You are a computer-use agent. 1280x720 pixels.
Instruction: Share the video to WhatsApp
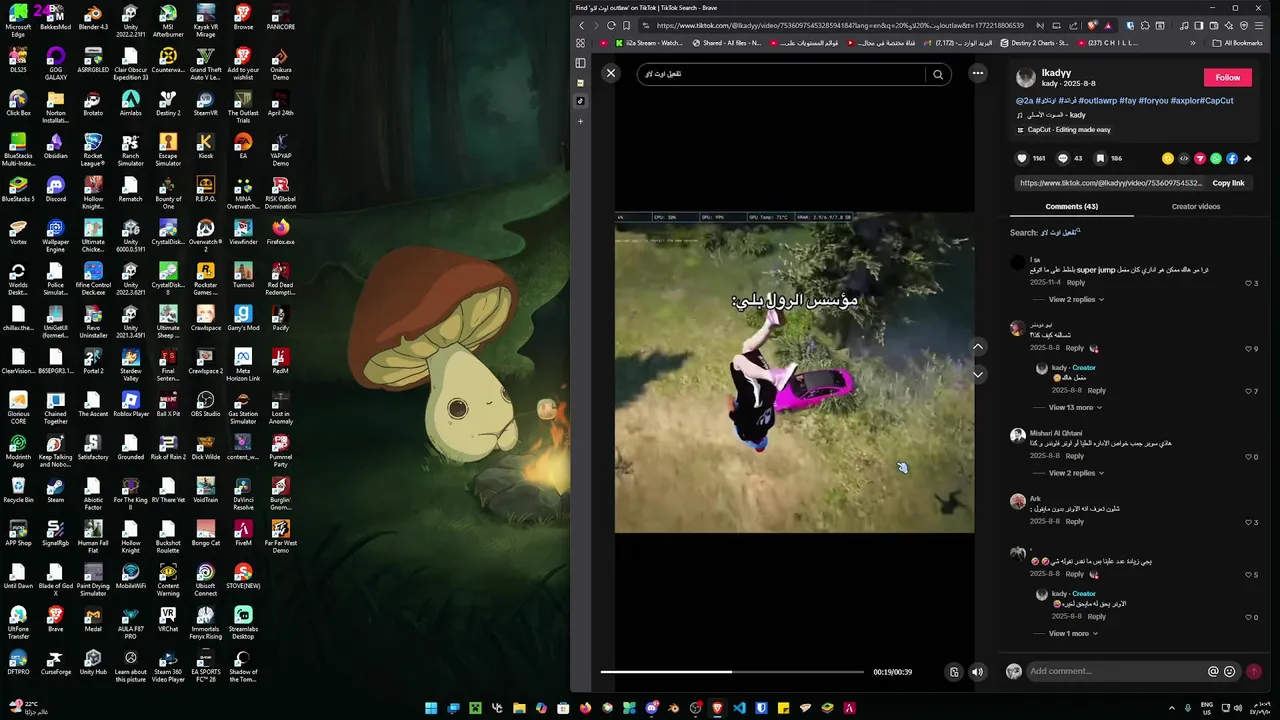point(1216,158)
